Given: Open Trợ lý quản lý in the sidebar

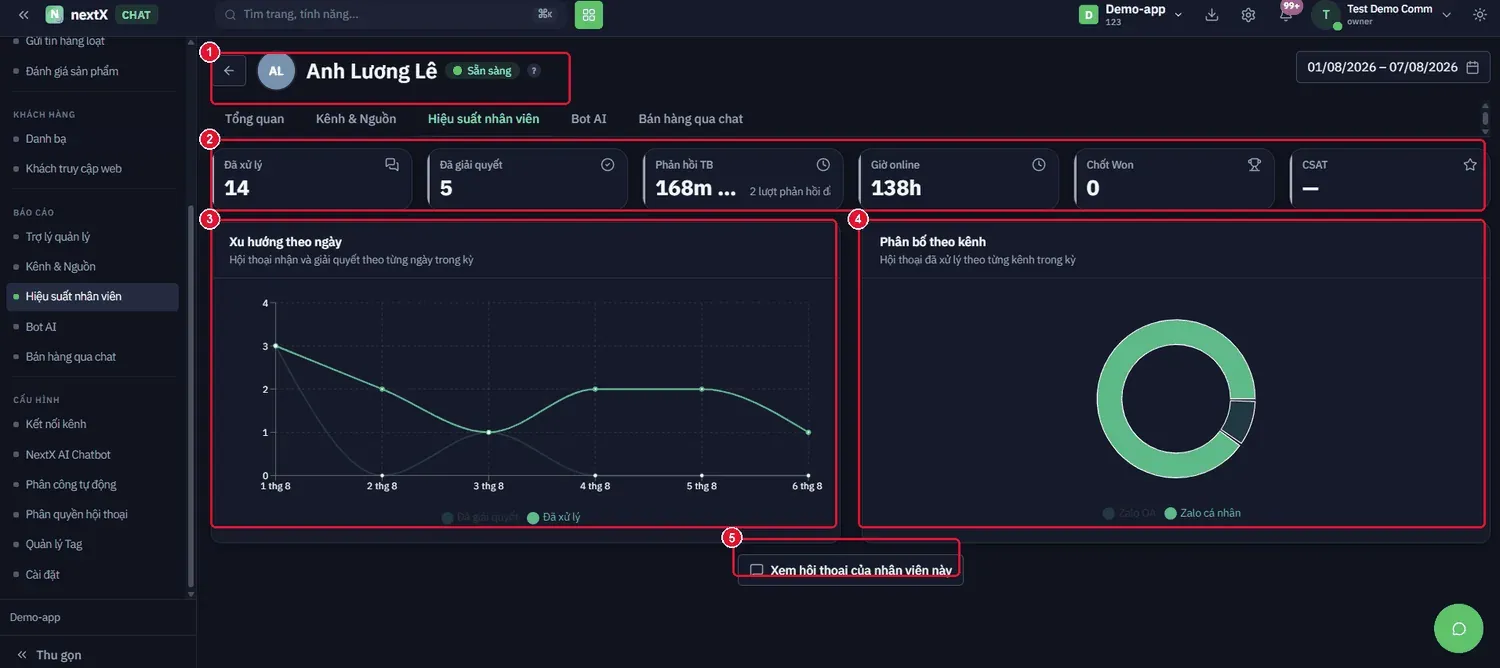Looking at the screenshot, I should tap(58, 237).
